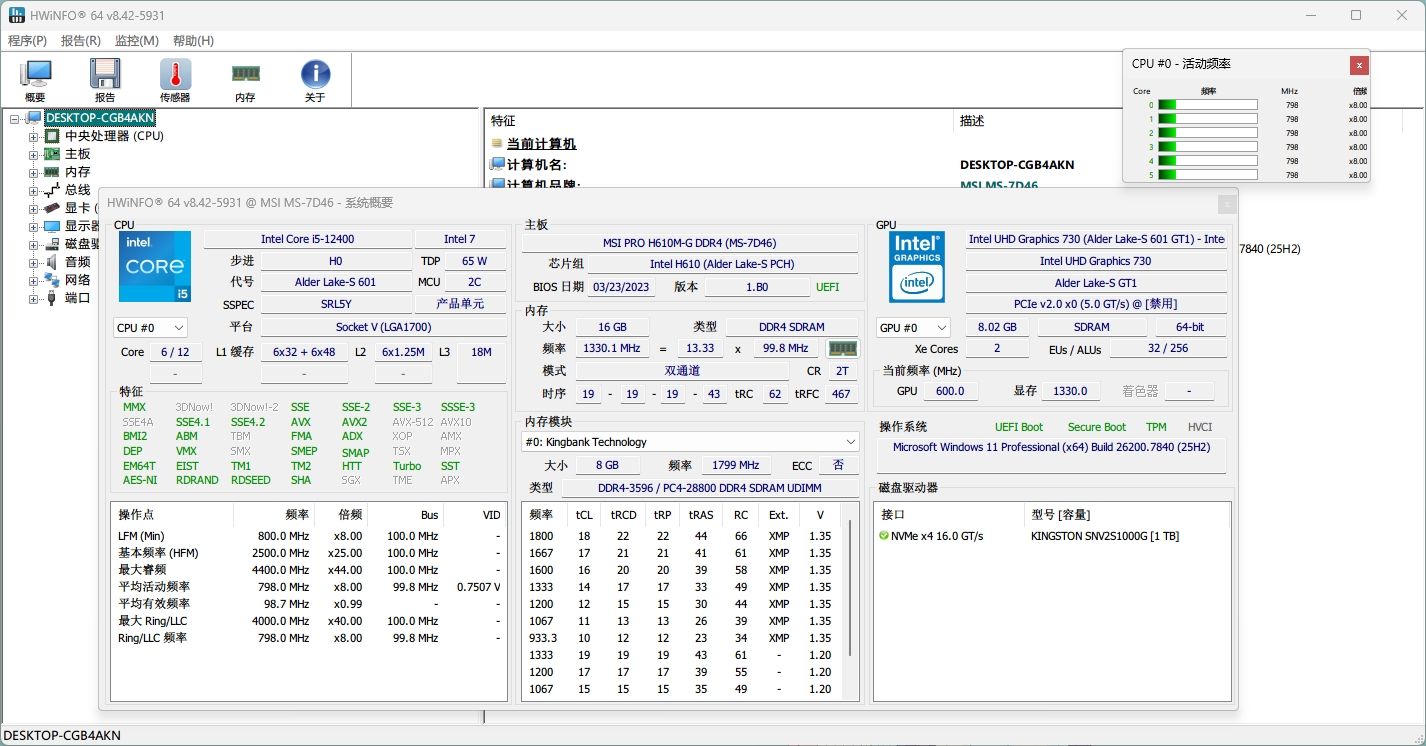Viewport: 1426px width, 746px height.
Task: Open the 帮助(H) menu
Action: click(193, 41)
